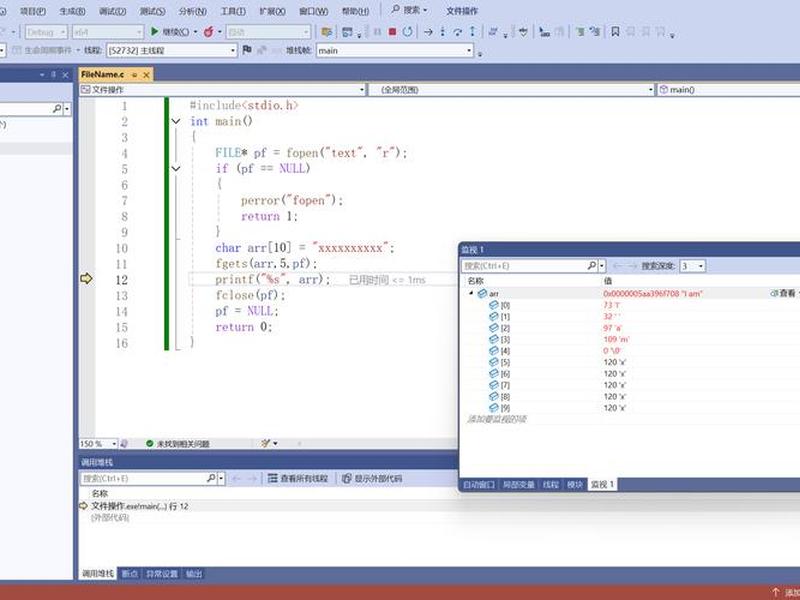Switch to the 局部变量 Locals tab
Viewport: 800px width, 600px height.
[x=518, y=485]
